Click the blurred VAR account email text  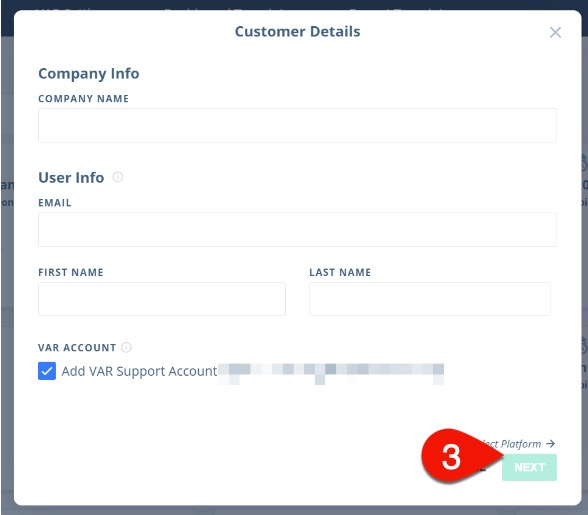coord(331,373)
